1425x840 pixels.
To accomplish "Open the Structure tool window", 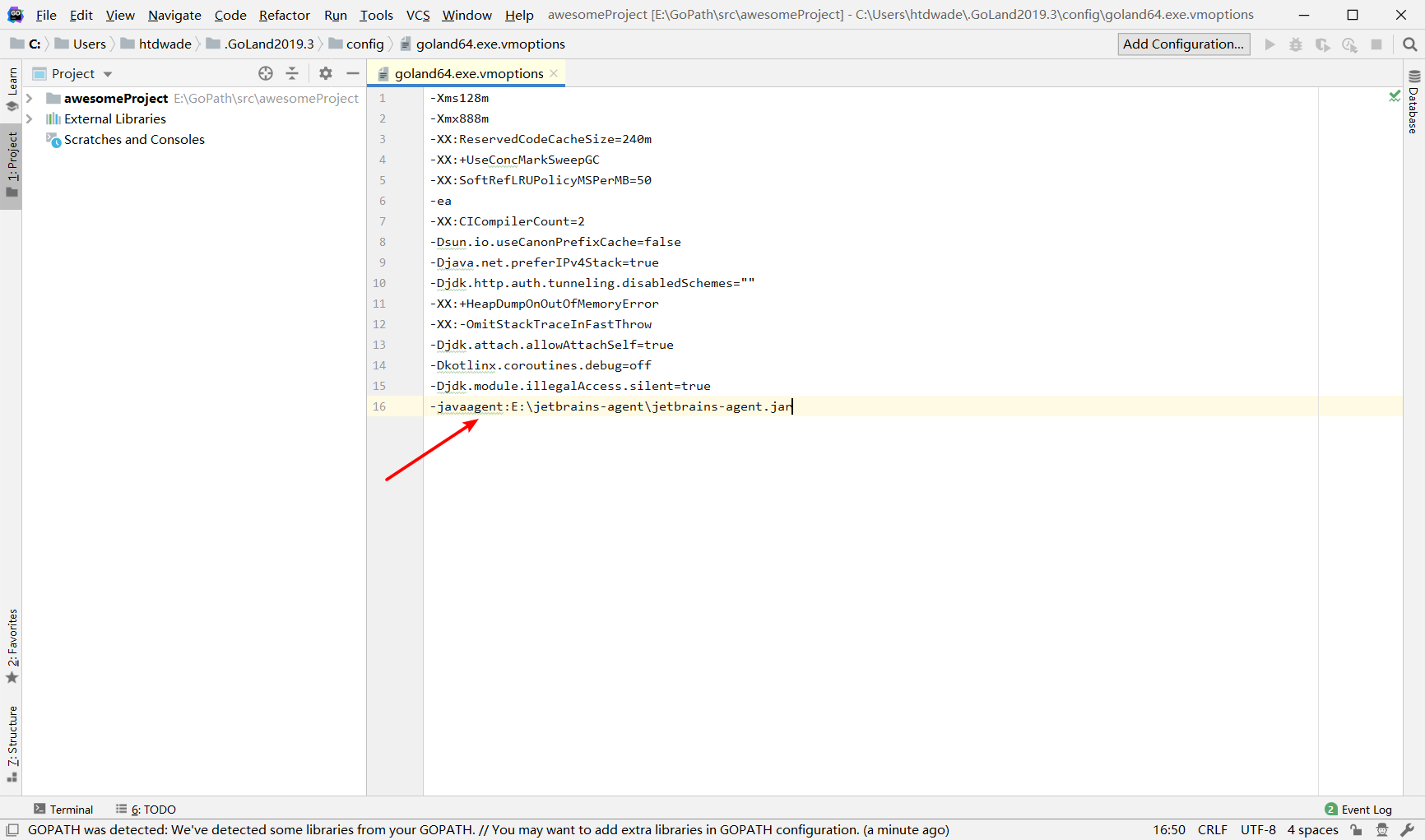I will [12, 744].
